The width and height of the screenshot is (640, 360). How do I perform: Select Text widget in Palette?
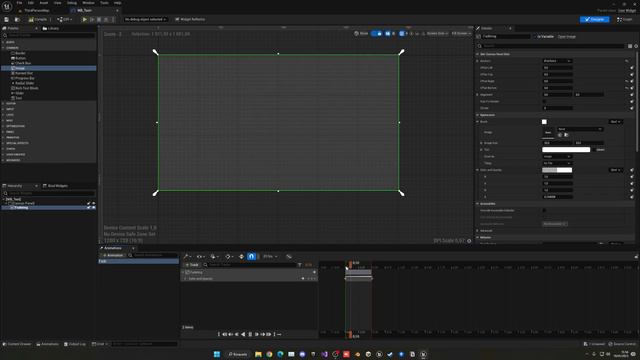(x=18, y=98)
